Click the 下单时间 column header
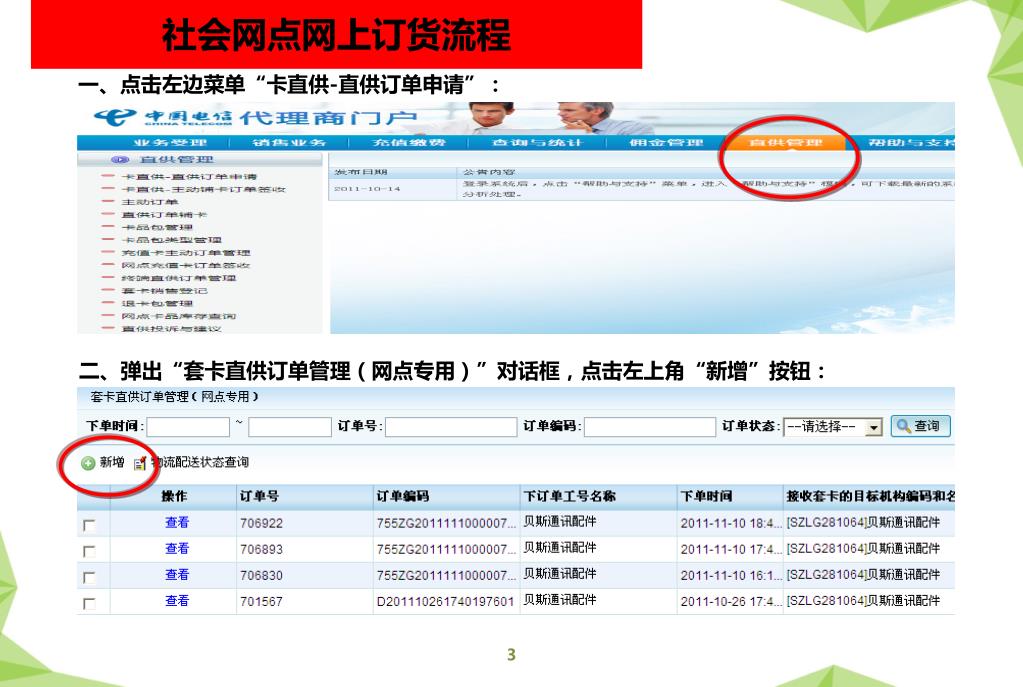Screen dimensions: 1023x687 pyautogui.click(x=707, y=496)
